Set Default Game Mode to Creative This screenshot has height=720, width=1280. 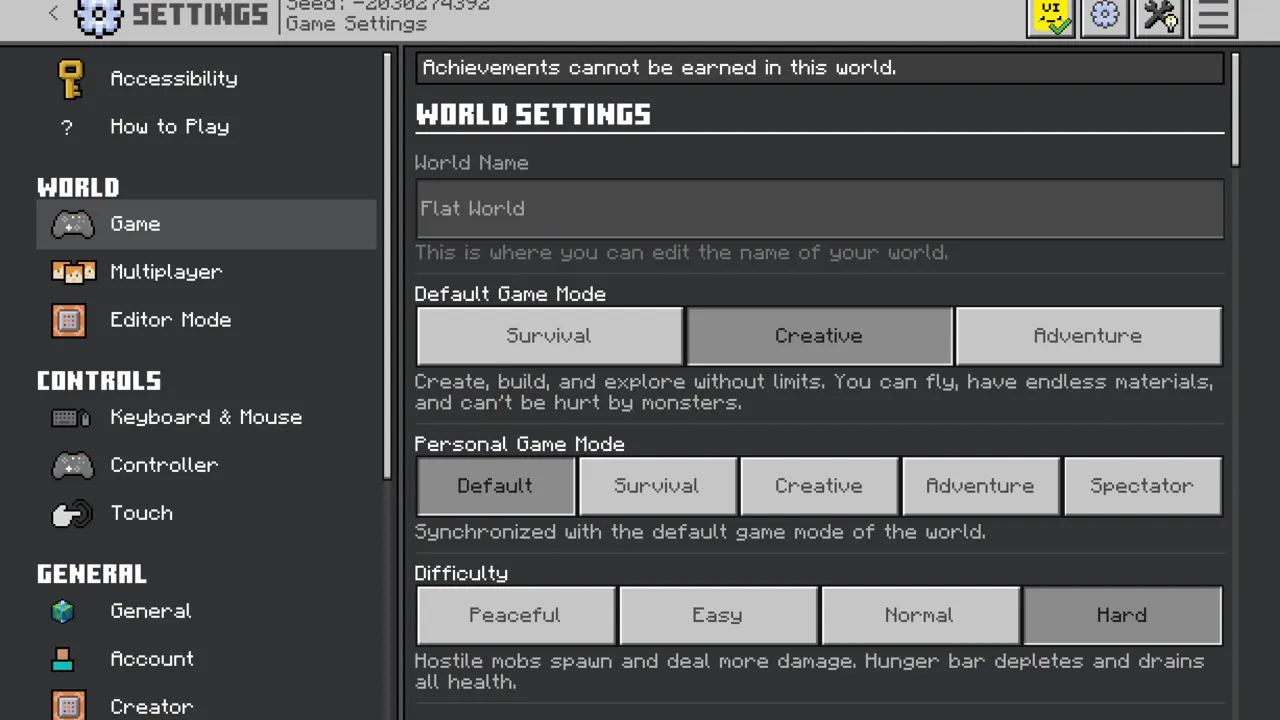point(819,336)
